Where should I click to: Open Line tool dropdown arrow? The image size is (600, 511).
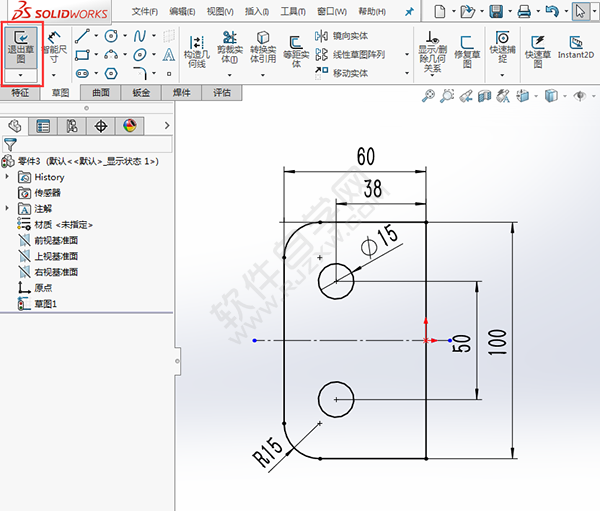(x=96, y=36)
